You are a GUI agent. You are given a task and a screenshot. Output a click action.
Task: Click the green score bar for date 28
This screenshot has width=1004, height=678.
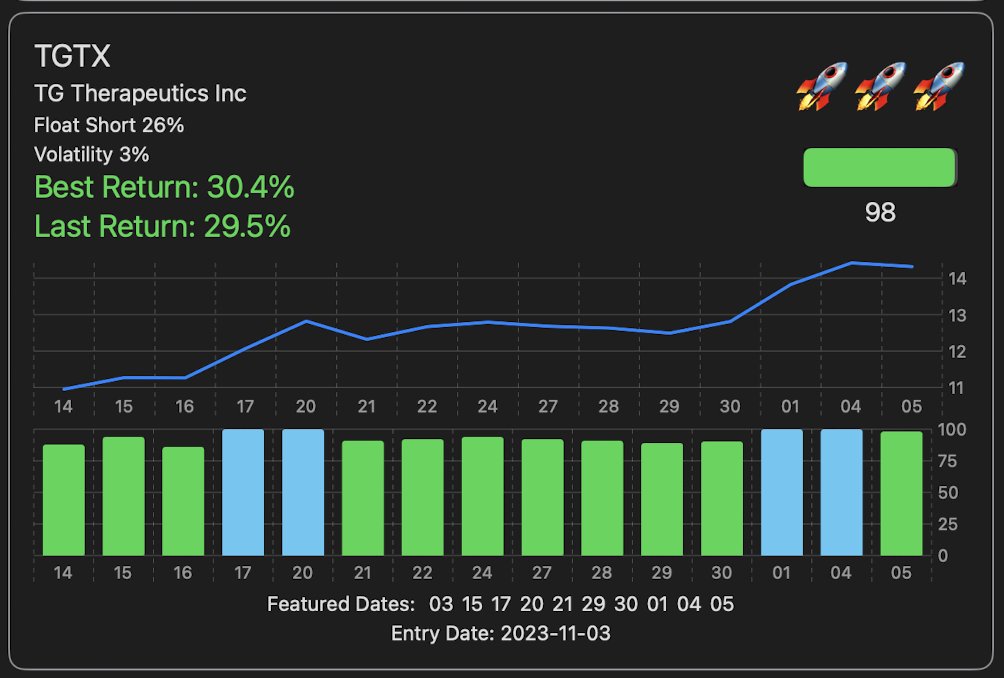[x=603, y=498]
